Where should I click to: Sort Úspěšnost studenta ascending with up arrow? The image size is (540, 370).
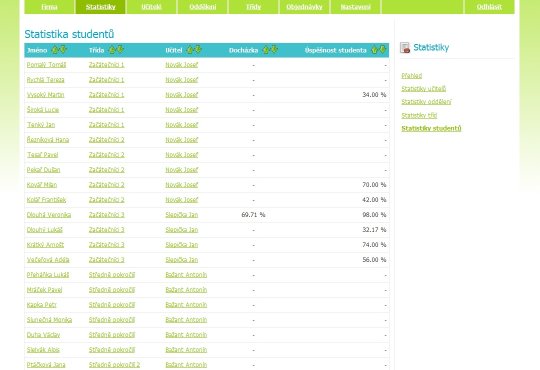tap(374, 50)
